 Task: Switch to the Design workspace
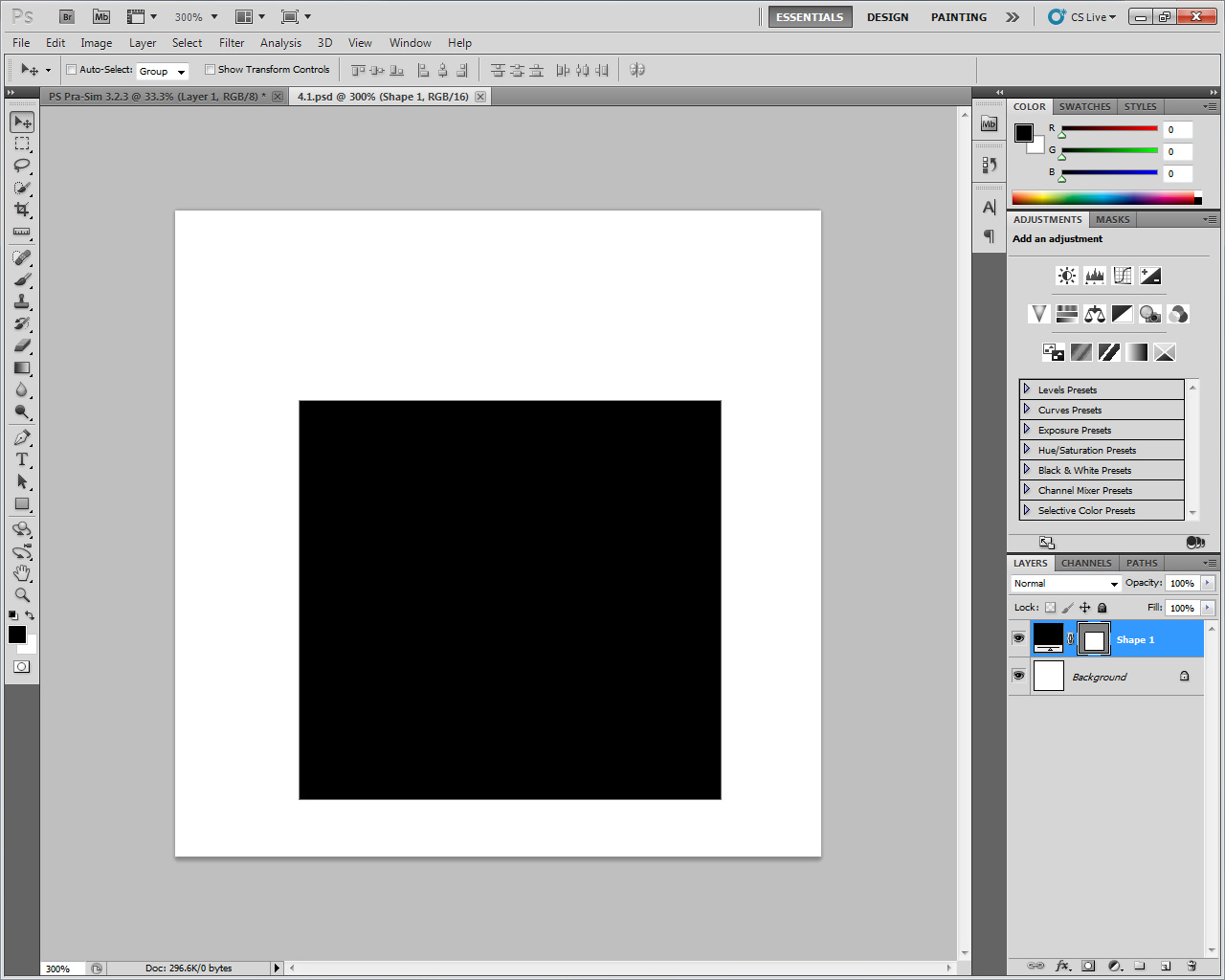887,17
